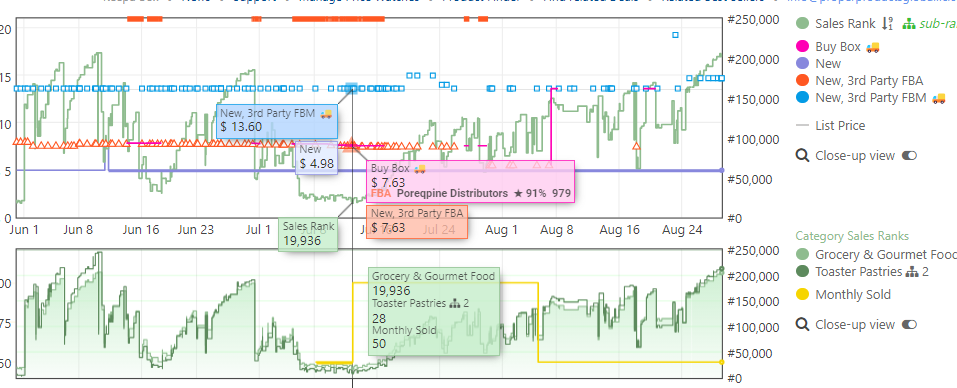Click the dark green Toaster Pastries dot
957x388 pixels.
click(x=803, y=271)
